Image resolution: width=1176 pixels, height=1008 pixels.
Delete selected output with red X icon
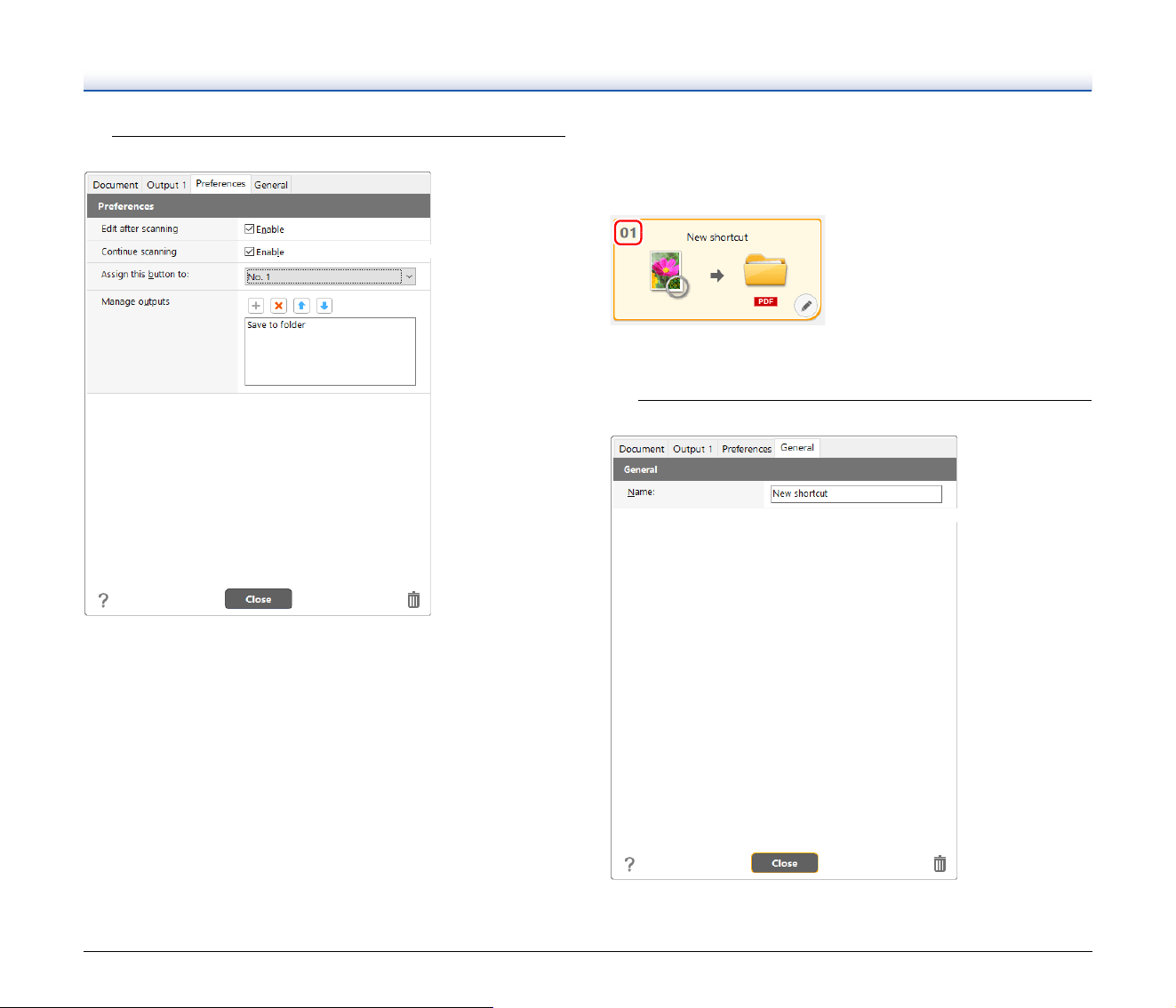click(x=279, y=306)
